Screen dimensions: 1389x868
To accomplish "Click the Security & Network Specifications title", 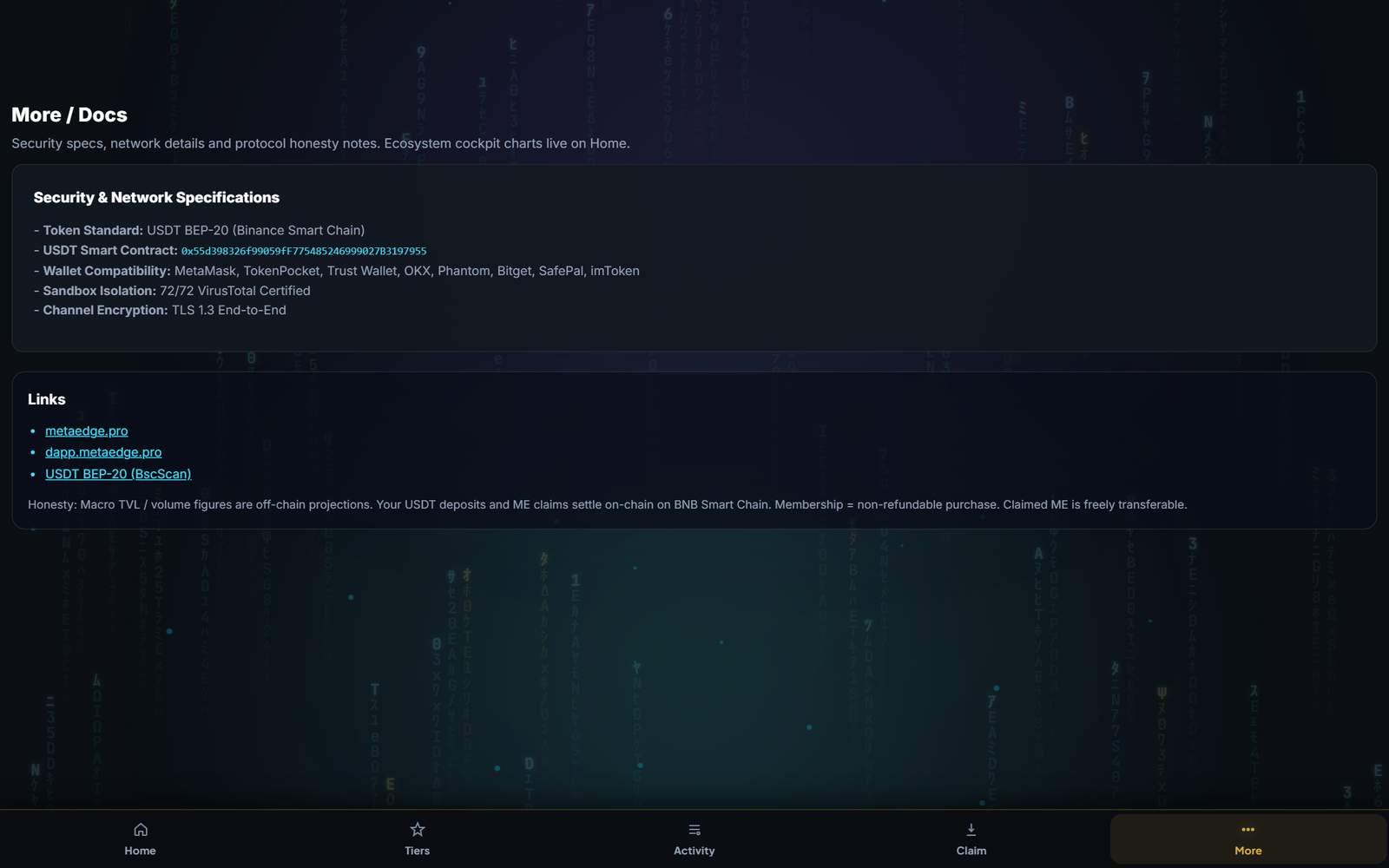I will tap(156, 198).
